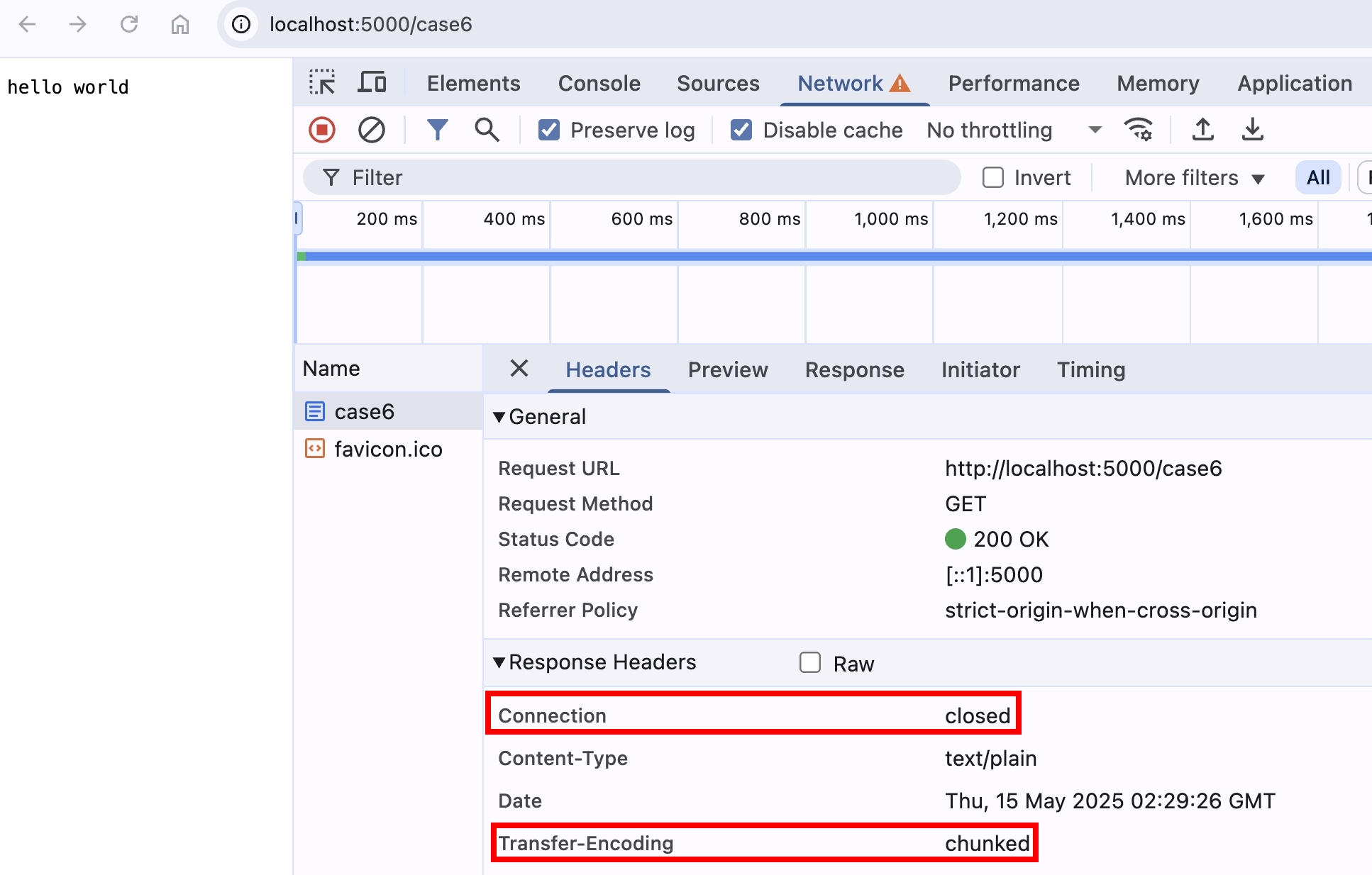Click the Connection header value closed
Image resolution: width=1372 pixels, height=875 pixels.
click(x=978, y=715)
